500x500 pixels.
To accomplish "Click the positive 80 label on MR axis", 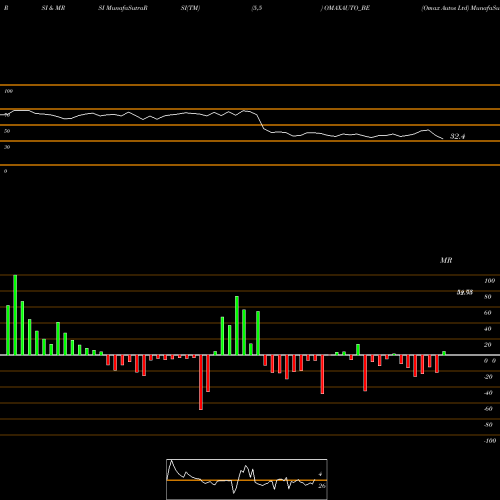I will 487,297.
